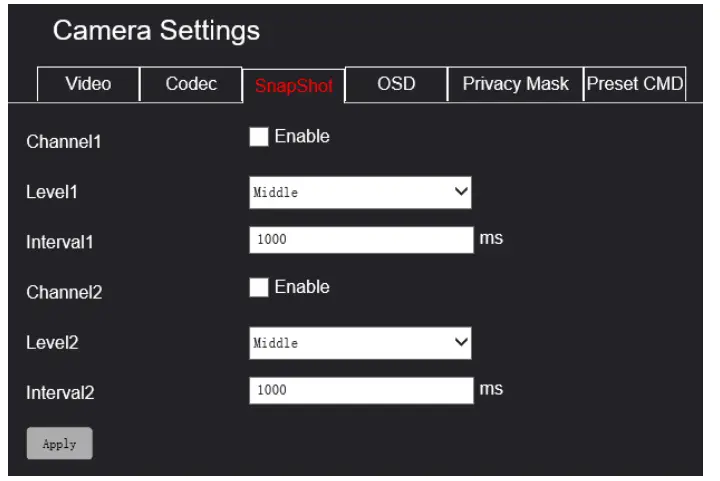Go to the OSD tab
720x481 pixels.
coord(396,84)
